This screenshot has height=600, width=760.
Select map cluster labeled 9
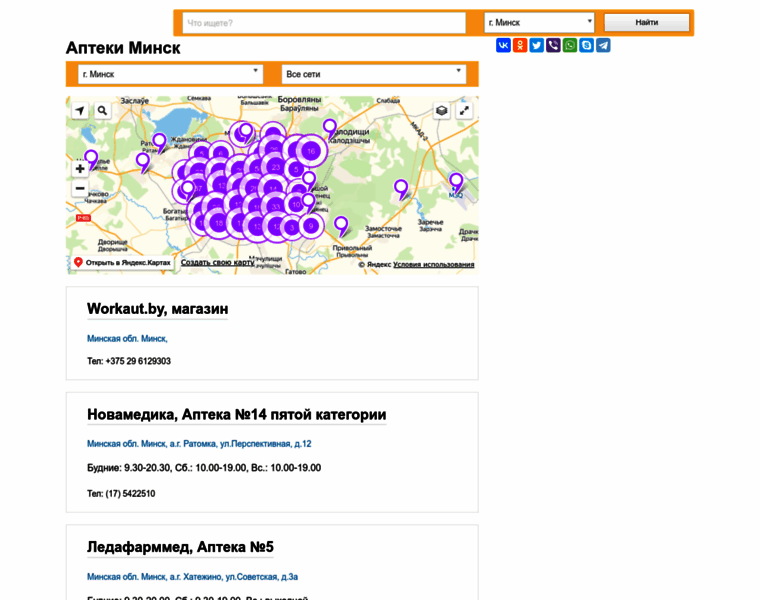pyautogui.click(x=311, y=225)
